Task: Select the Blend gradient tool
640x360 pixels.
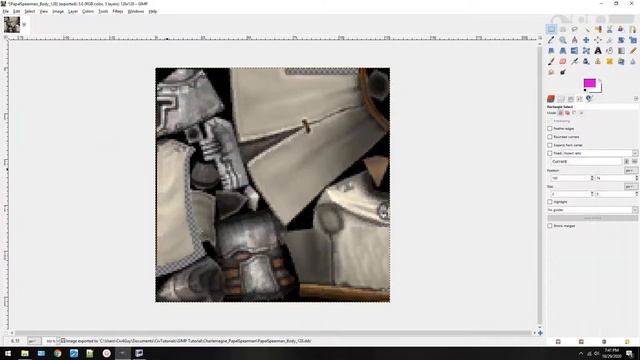Action: (621, 51)
